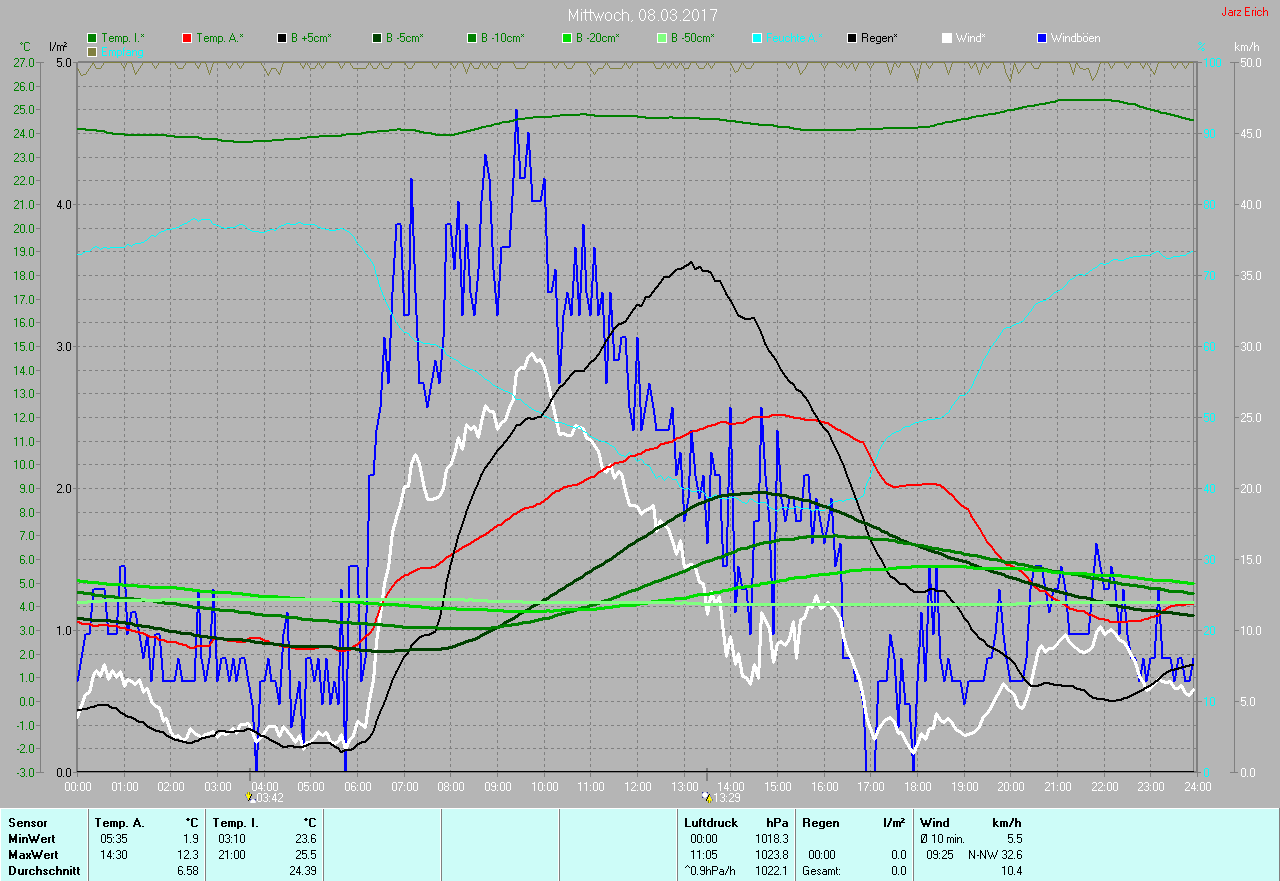
Task: Click the olive legend square in second row
Action: click(93, 51)
